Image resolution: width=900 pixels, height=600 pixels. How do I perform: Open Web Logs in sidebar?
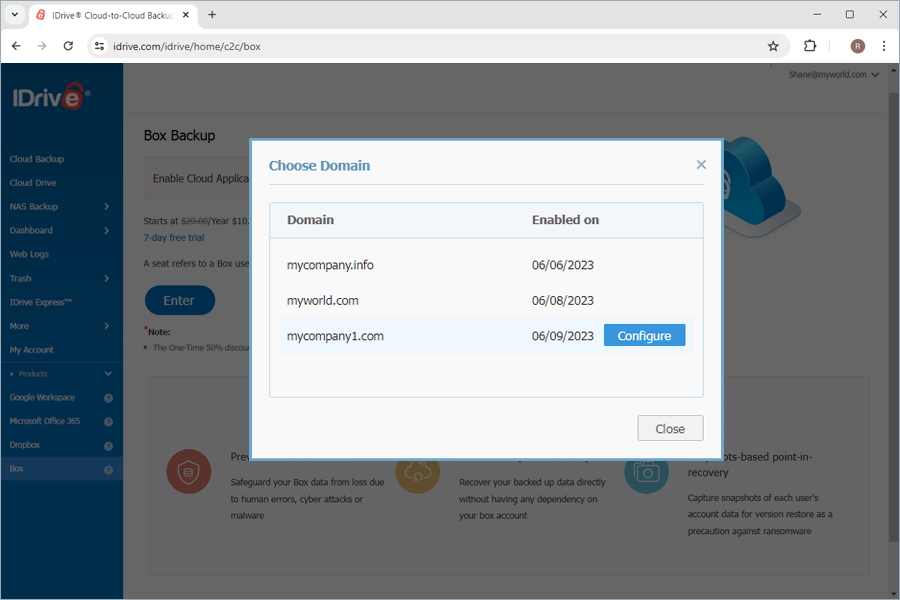29,254
